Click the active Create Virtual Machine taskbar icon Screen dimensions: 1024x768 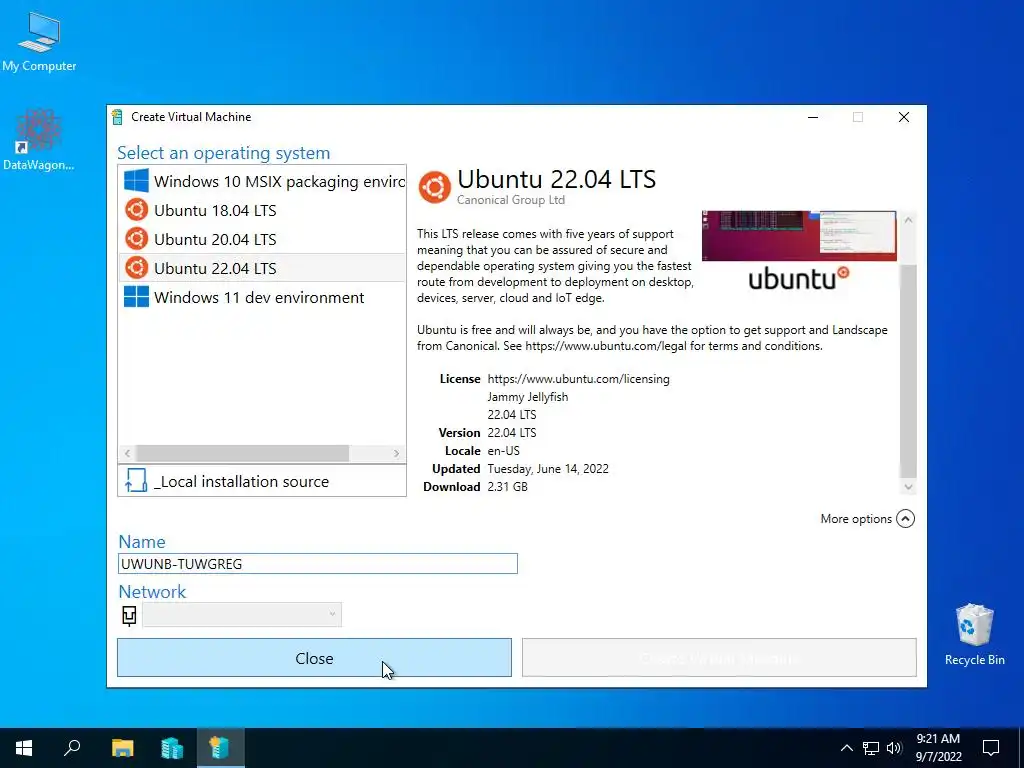point(219,748)
